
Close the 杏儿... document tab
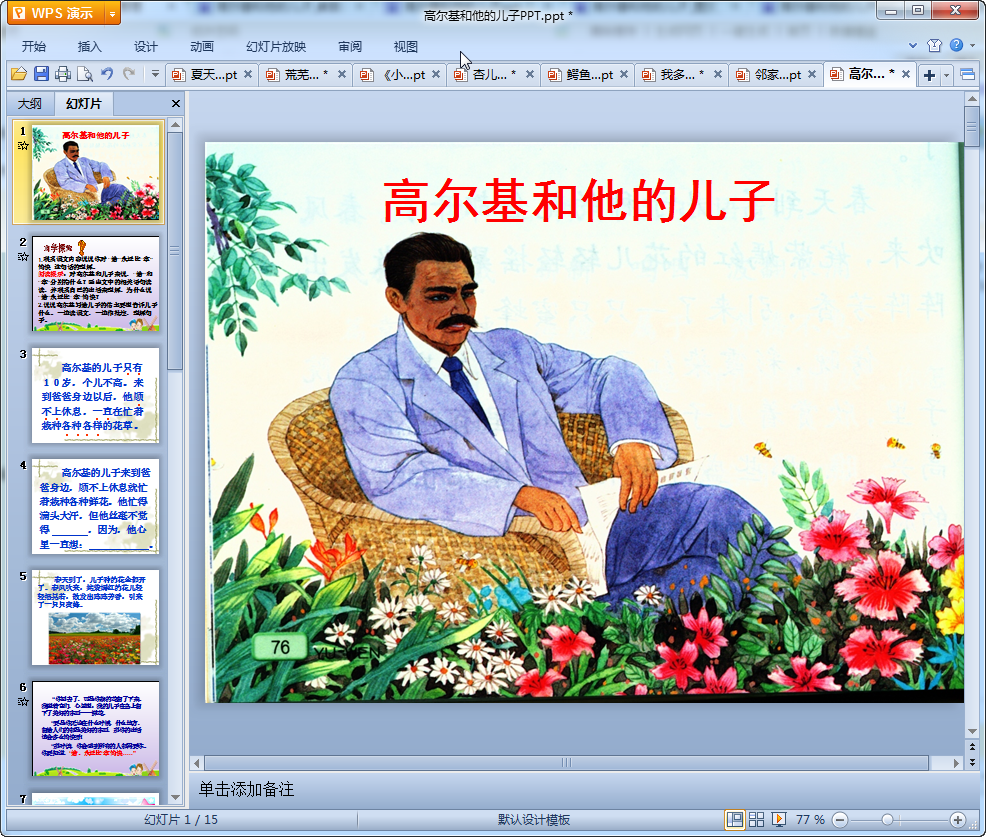coord(529,74)
